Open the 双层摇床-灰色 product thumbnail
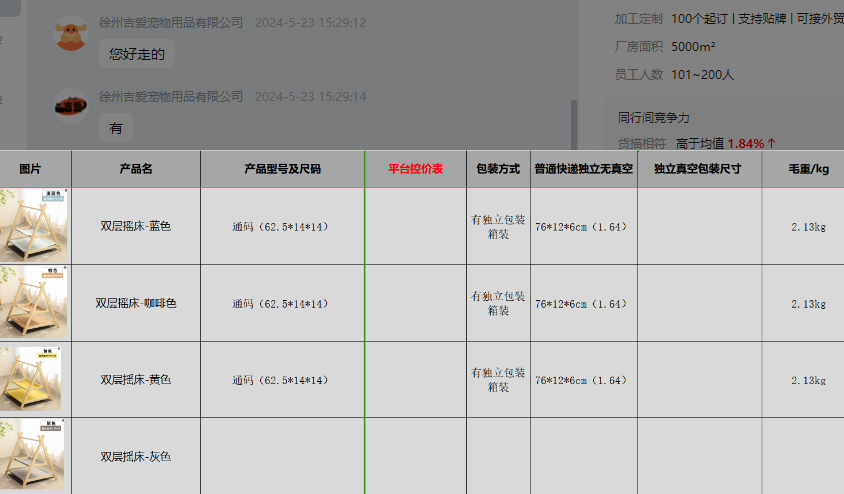 pyautogui.click(x=32, y=454)
